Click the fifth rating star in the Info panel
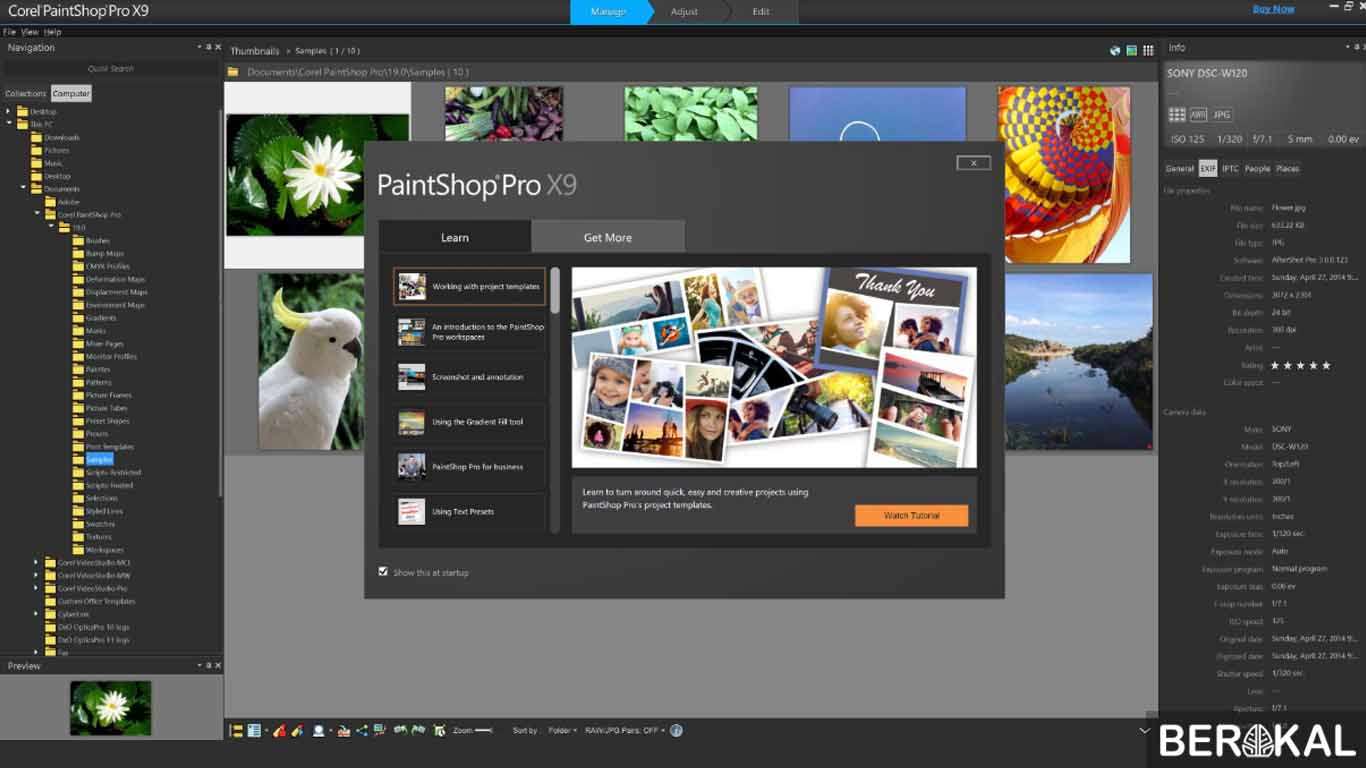This screenshot has width=1366, height=768. click(1326, 366)
